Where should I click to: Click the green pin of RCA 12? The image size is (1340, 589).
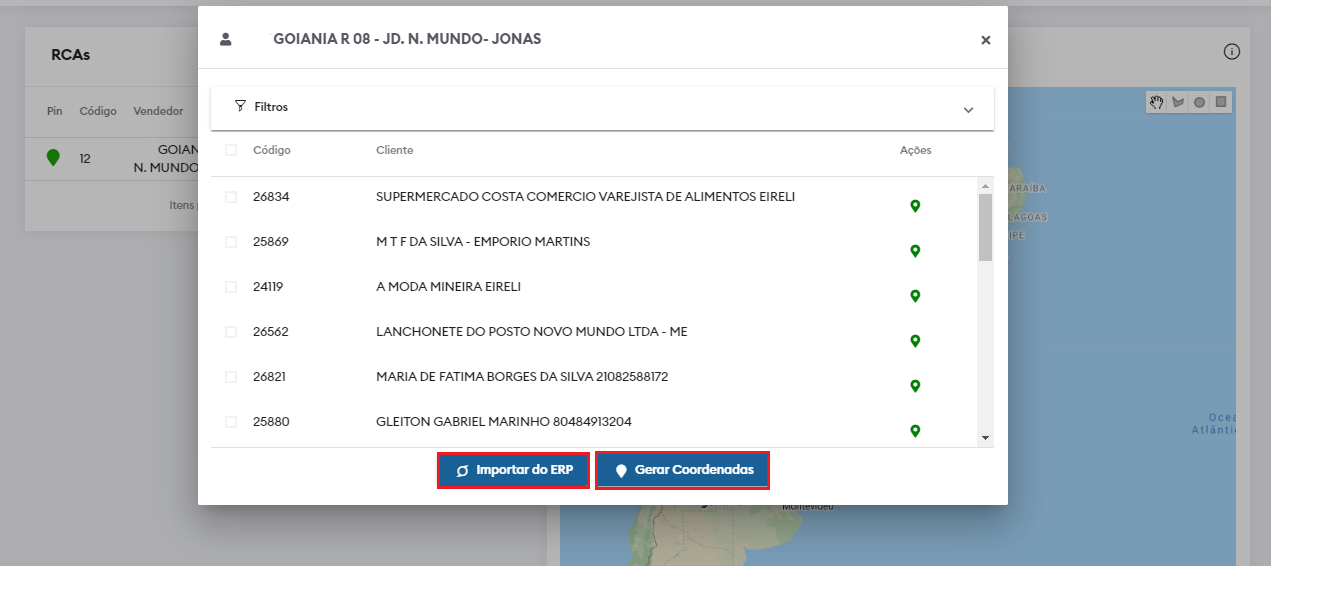(x=53, y=158)
